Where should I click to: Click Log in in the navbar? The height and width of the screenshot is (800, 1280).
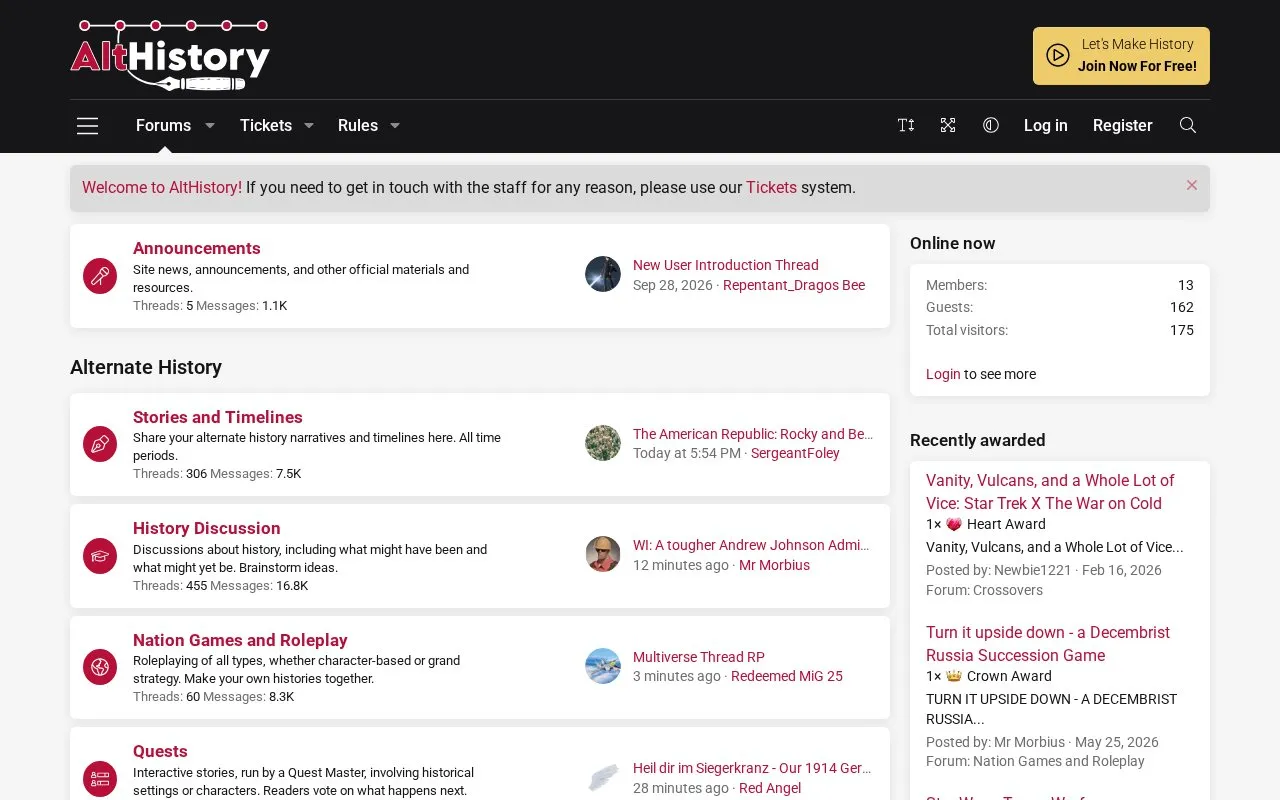point(1046,126)
